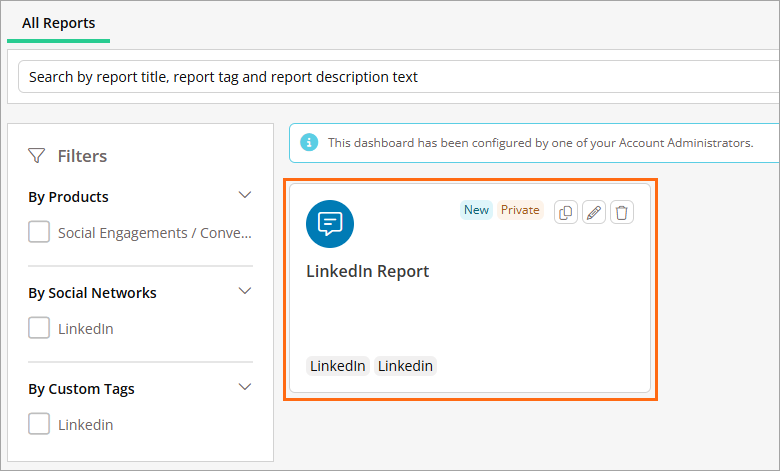
Task: Click the Account Administrators banner message
Action: [x=540, y=143]
